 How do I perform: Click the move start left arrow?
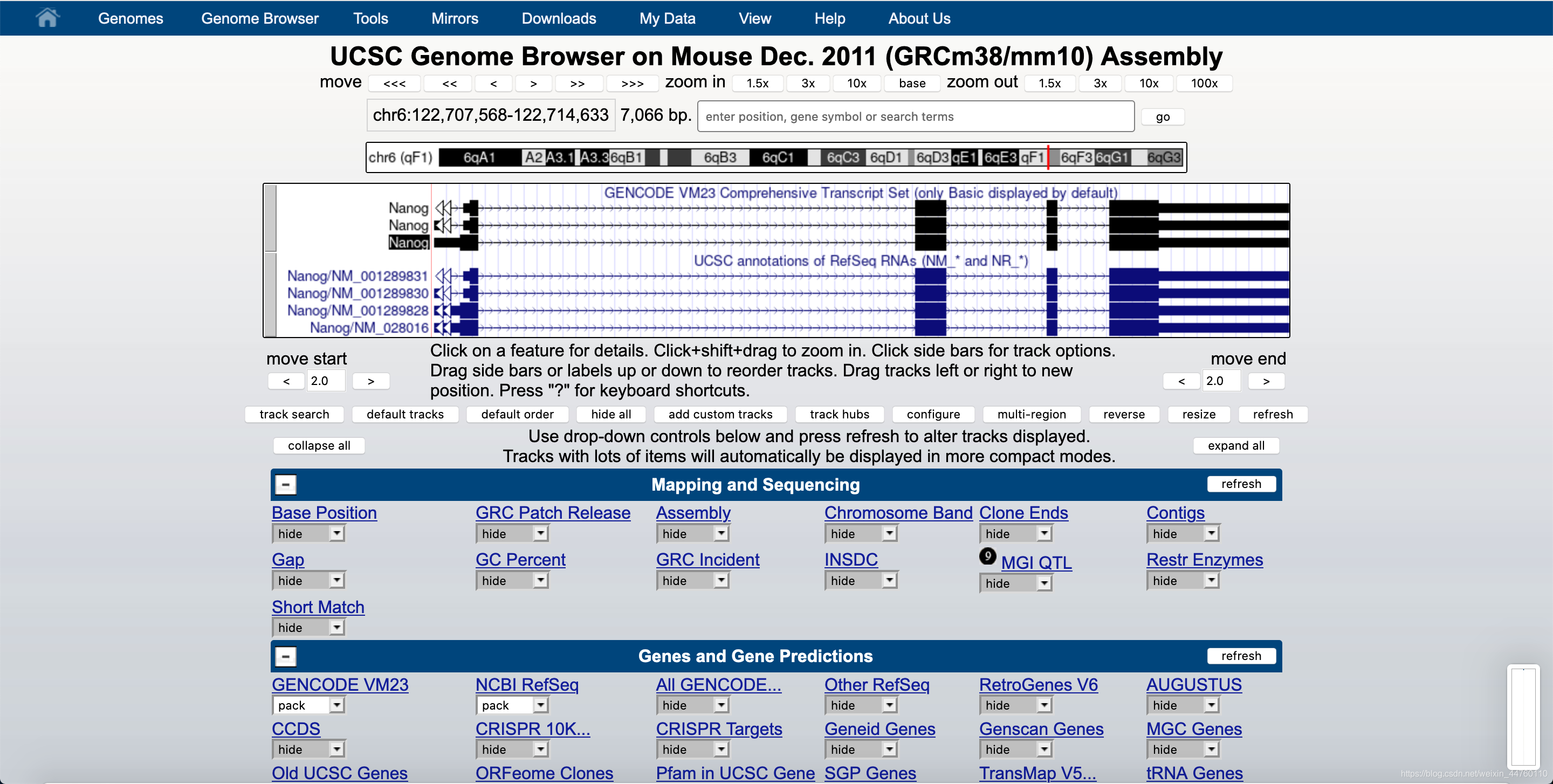[286, 381]
